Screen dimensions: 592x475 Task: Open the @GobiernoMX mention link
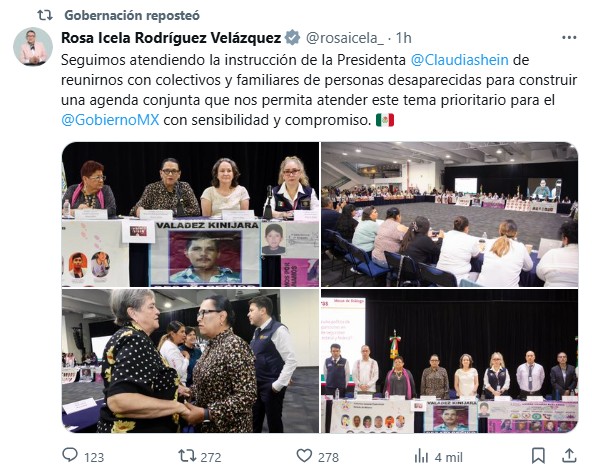point(110,120)
